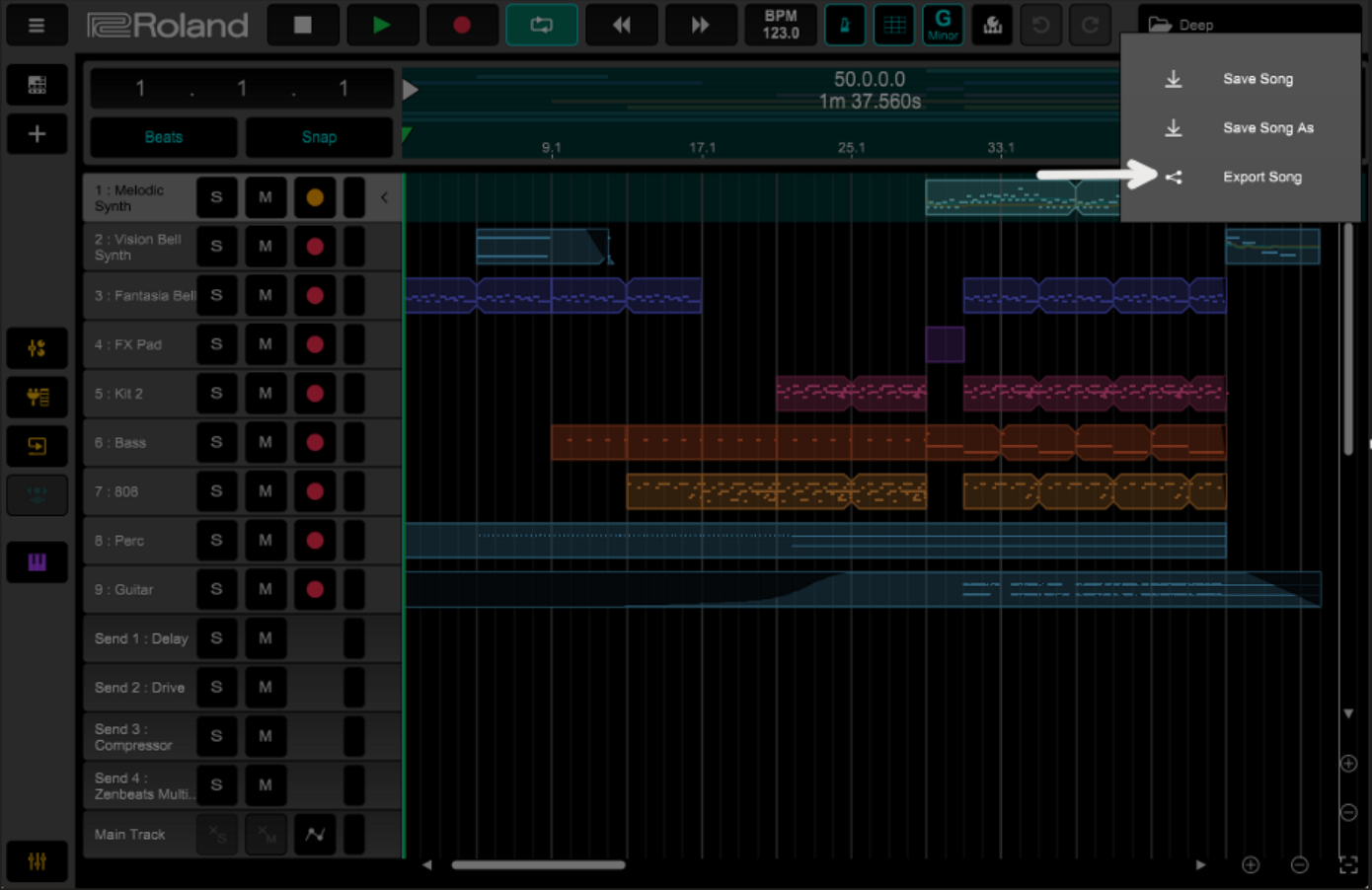Screen dimensions: 1372x890
Task: Open the BPM 123.0 tempo setting
Action: pos(781,25)
